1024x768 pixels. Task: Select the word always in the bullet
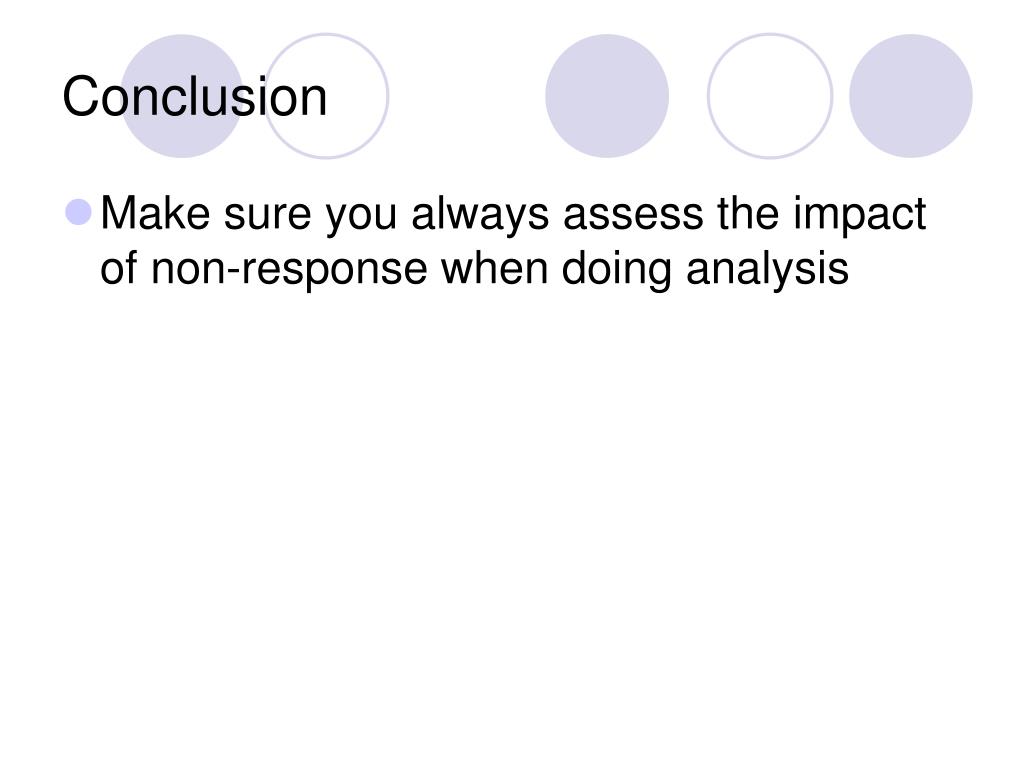coord(480,215)
